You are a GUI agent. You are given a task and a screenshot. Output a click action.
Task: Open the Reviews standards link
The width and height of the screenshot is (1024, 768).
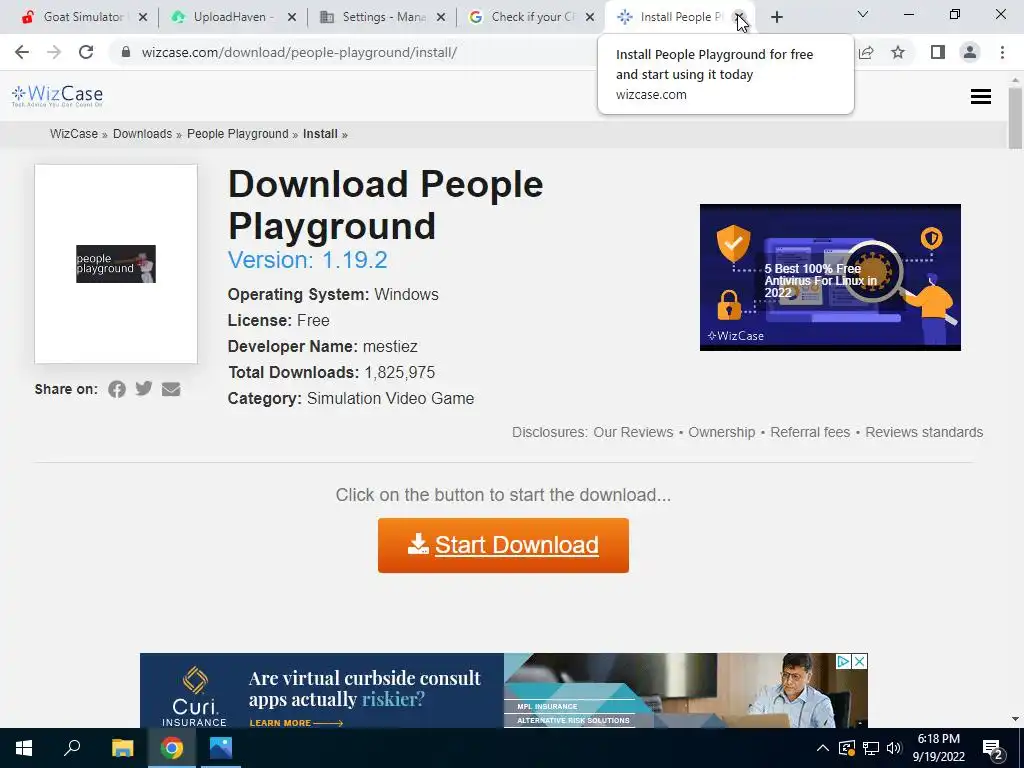(x=924, y=432)
